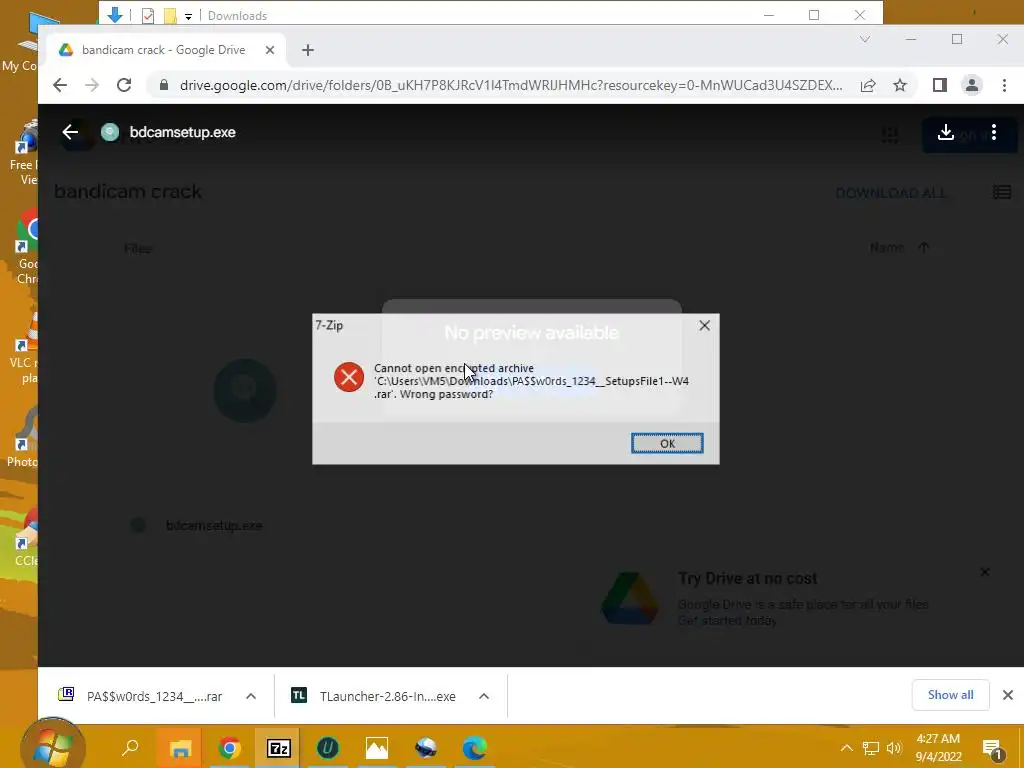Open the volume tray icon
This screenshot has height=768, width=1024.
coord(894,748)
